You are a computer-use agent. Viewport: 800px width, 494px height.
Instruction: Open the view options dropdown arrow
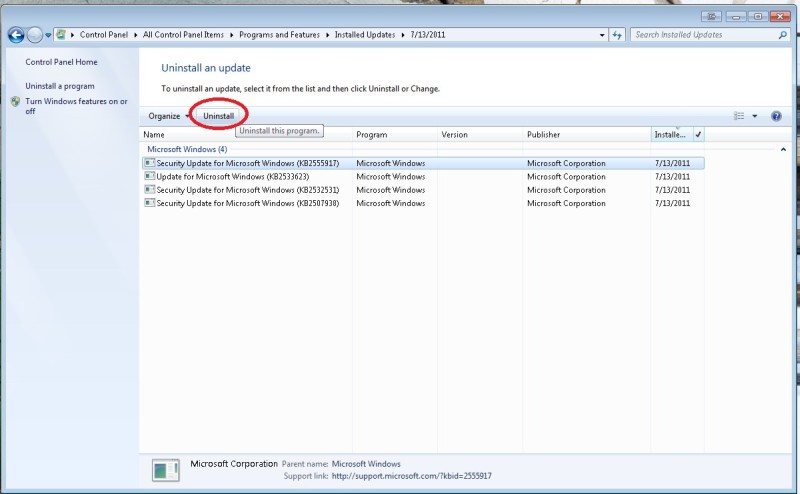(x=755, y=116)
